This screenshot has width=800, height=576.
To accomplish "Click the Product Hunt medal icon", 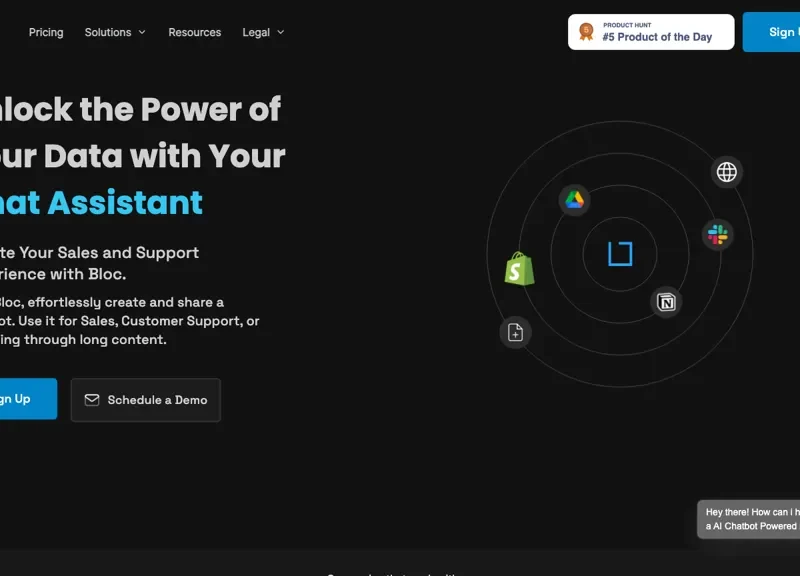I will point(586,32).
